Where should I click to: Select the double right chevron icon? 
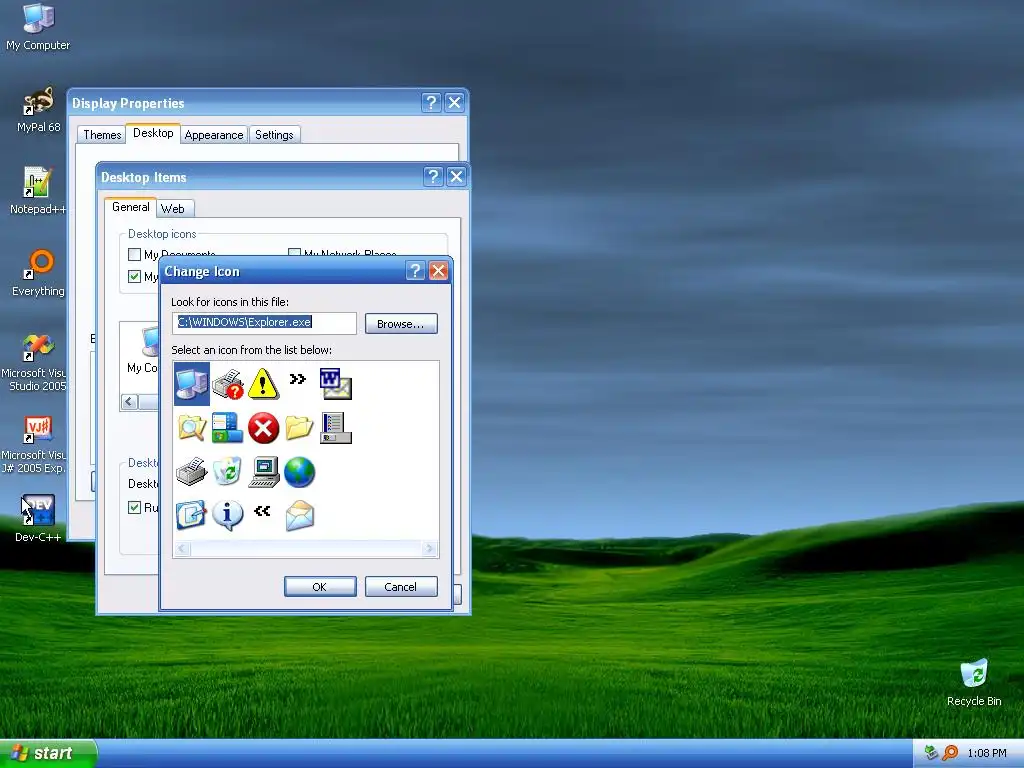pyautogui.click(x=298, y=379)
